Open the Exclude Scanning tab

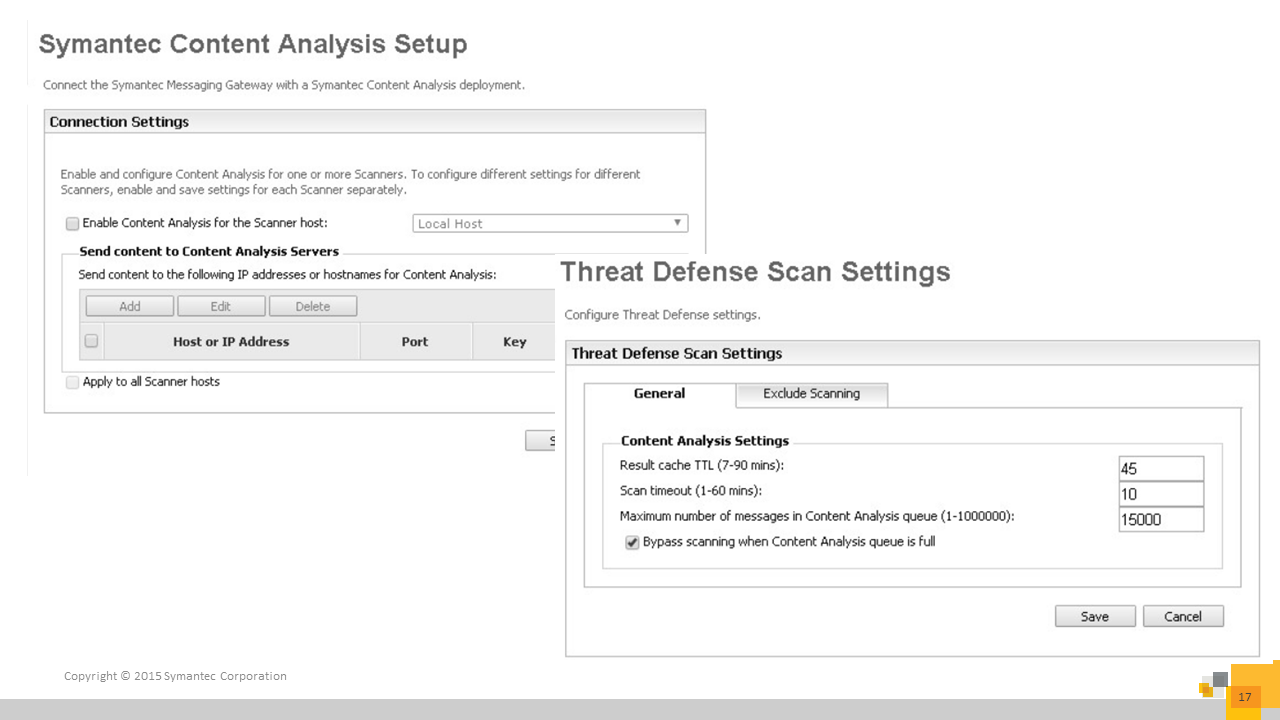point(811,394)
